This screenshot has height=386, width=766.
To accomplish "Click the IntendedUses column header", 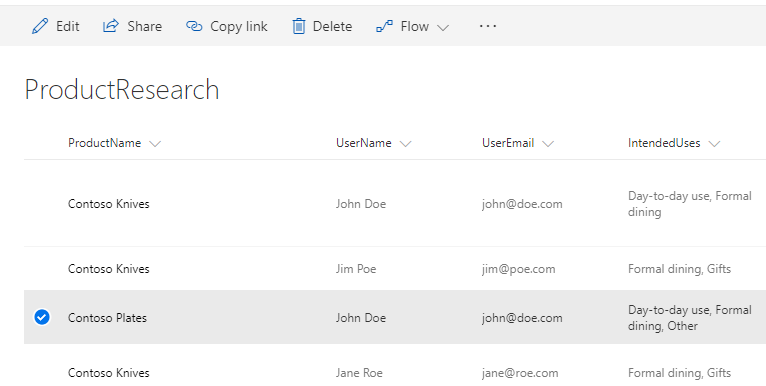I will tap(664, 143).
